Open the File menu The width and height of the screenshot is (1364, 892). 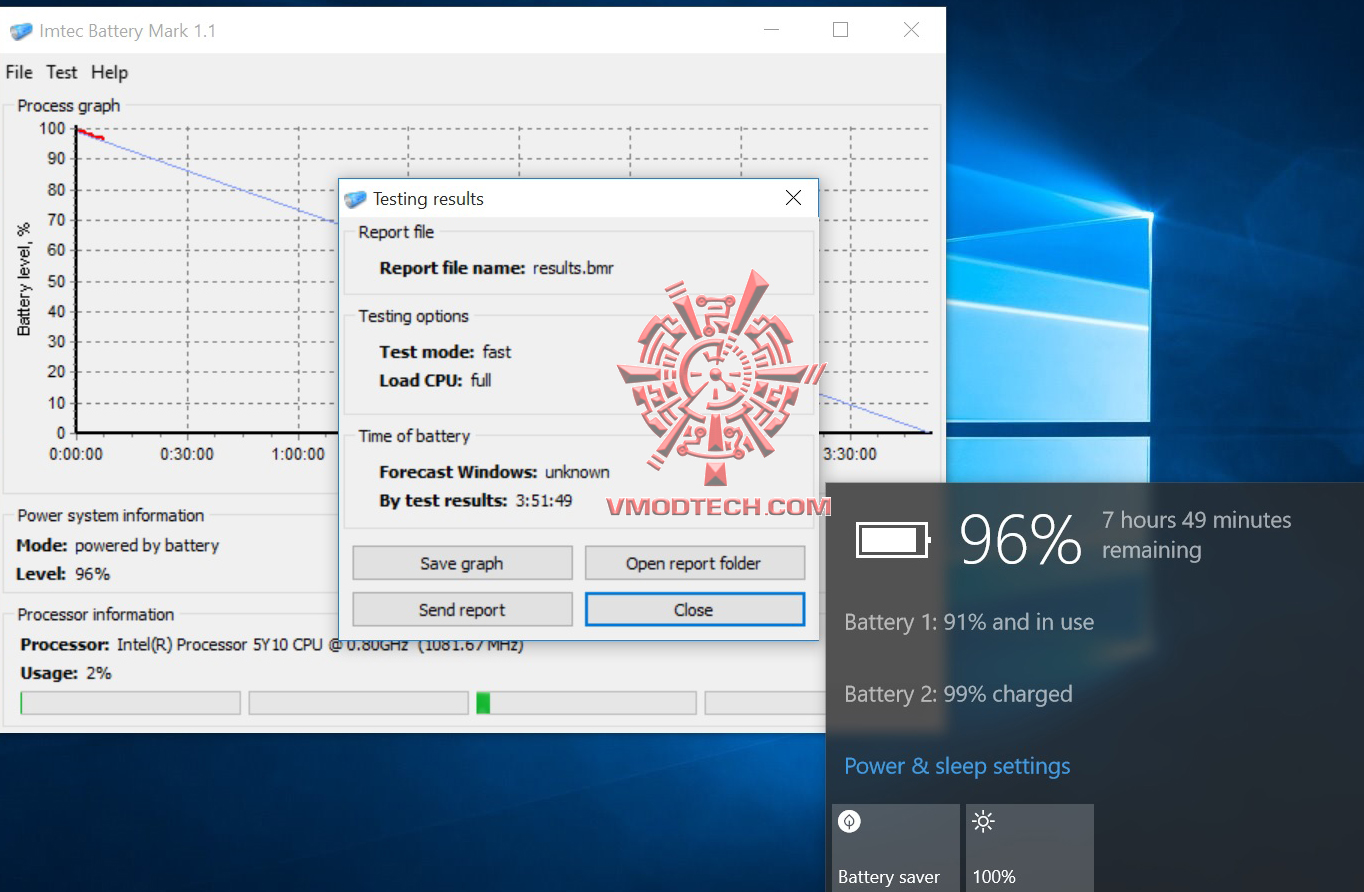point(19,72)
